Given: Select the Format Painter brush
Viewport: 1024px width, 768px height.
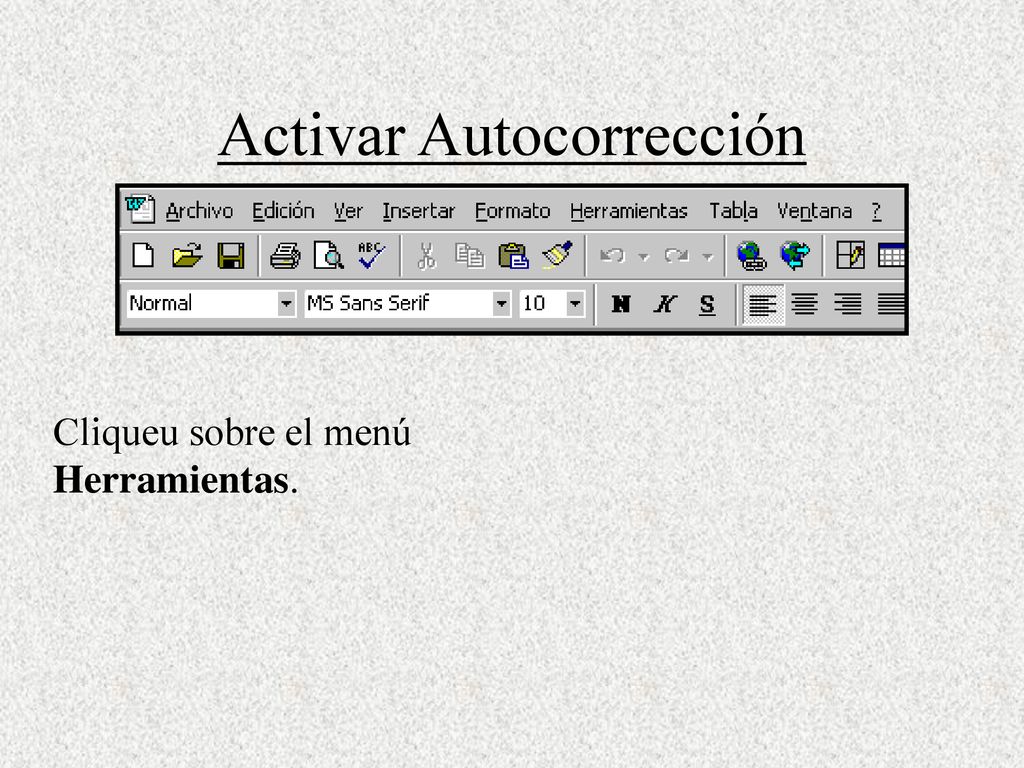Looking at the screenshot, I should pyautogui.click(x=557, y=255).
